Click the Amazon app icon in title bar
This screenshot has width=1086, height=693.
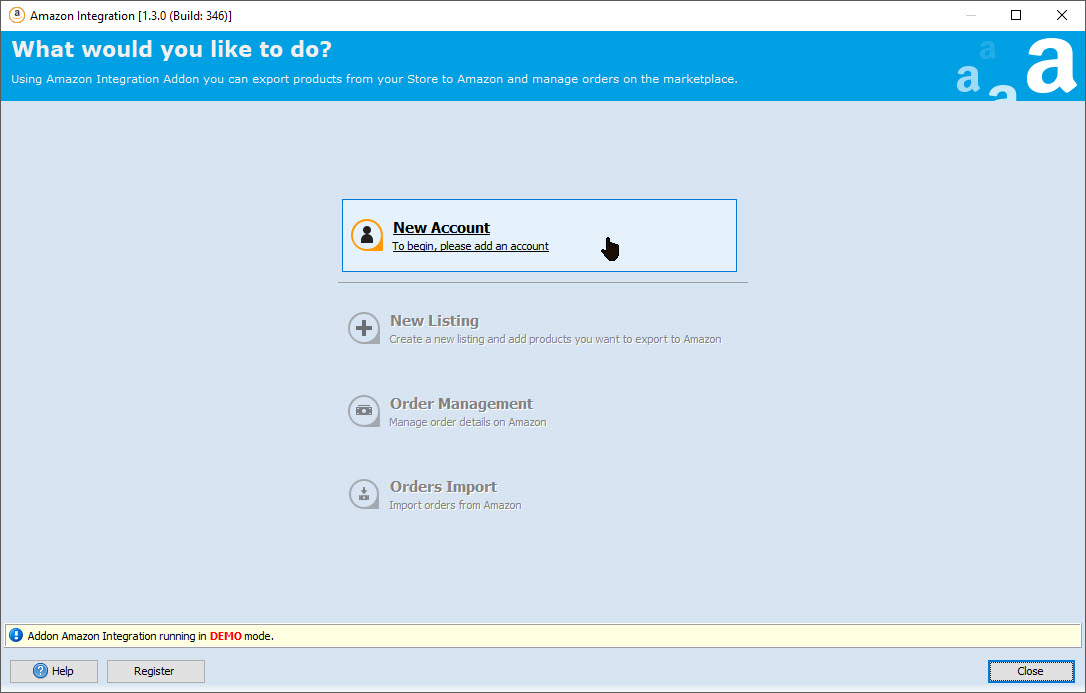pos(17,15)
